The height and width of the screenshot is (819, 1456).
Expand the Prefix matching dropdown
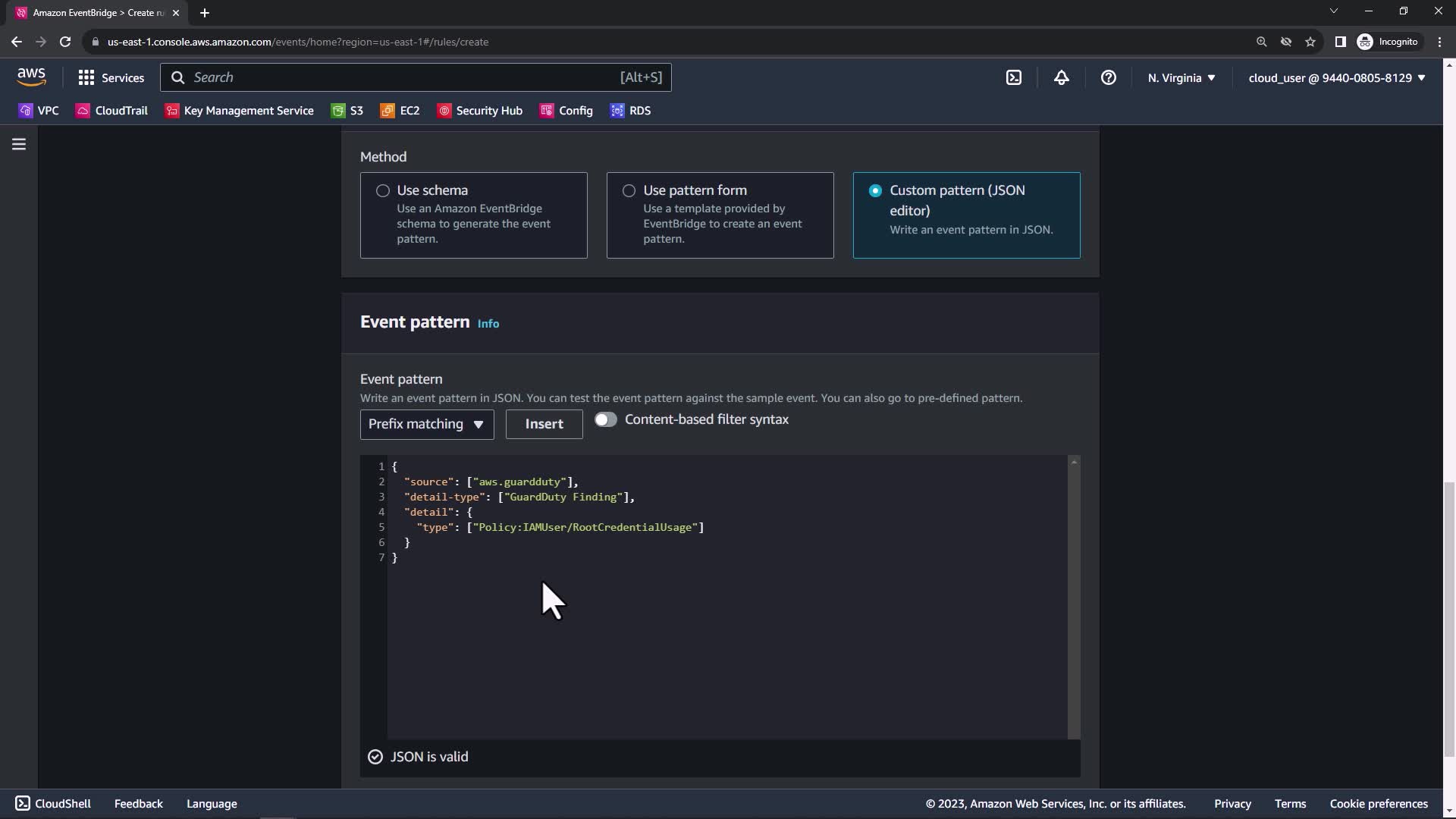click(426, 424)
